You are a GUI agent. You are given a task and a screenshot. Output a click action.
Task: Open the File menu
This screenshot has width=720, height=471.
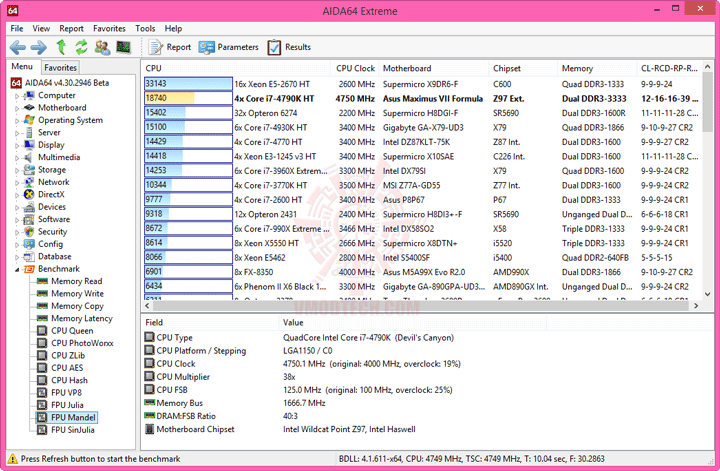point(17,28)
